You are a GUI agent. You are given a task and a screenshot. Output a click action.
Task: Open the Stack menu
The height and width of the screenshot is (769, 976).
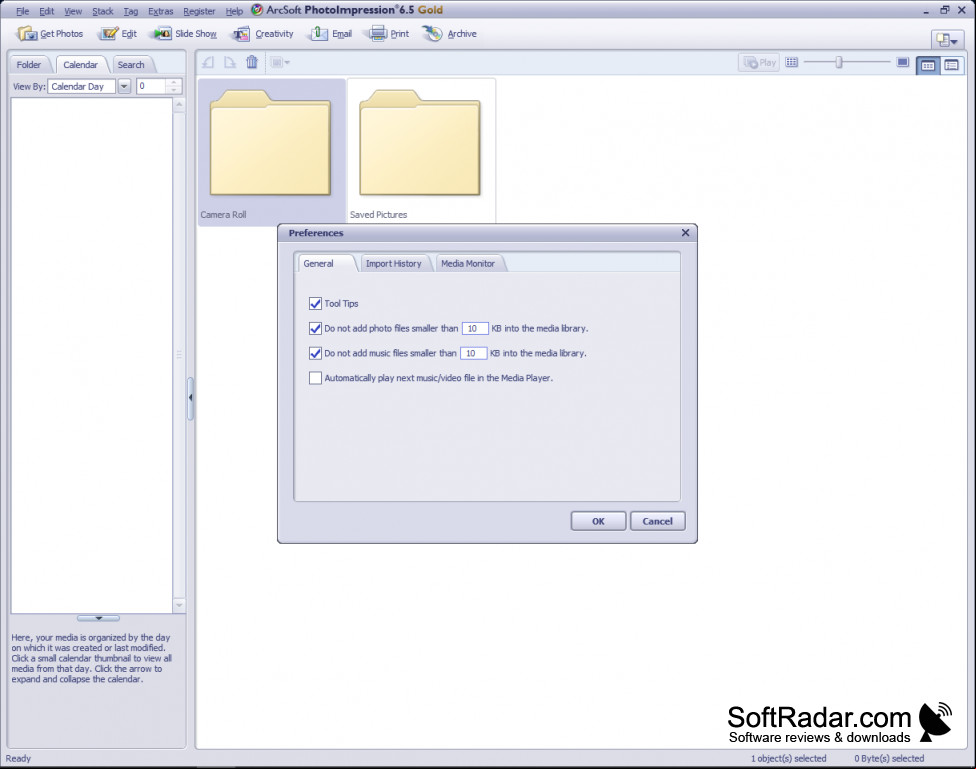103,11
